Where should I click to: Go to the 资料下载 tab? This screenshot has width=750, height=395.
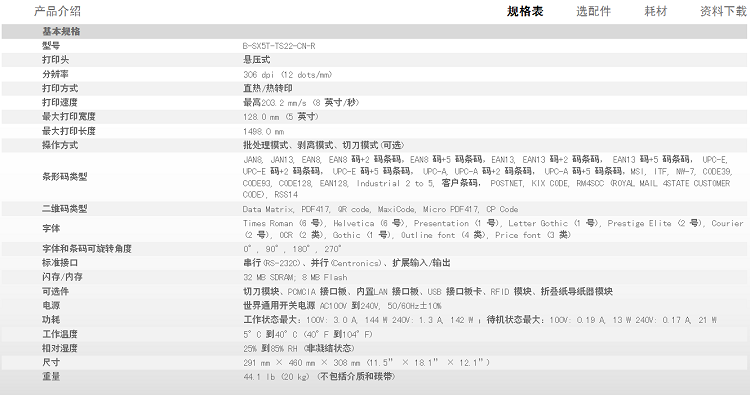tap(723, 11)
